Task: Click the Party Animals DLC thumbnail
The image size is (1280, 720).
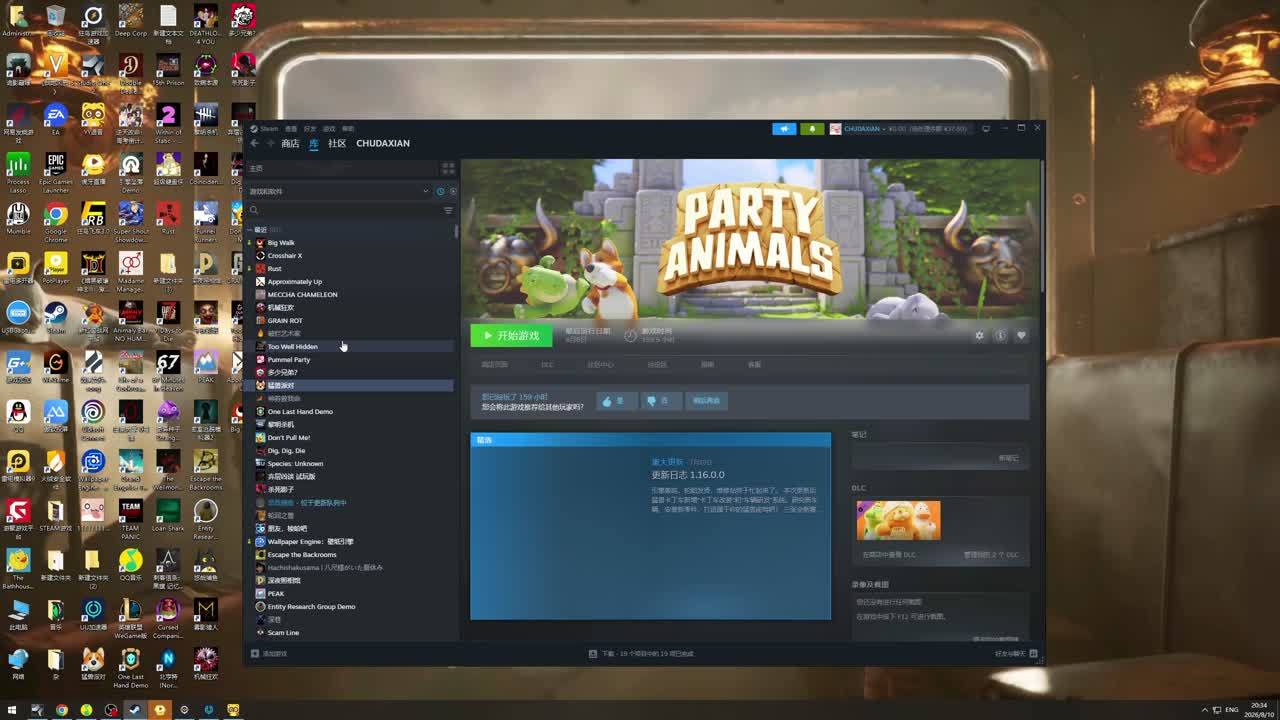Action: tap(898, 520)
